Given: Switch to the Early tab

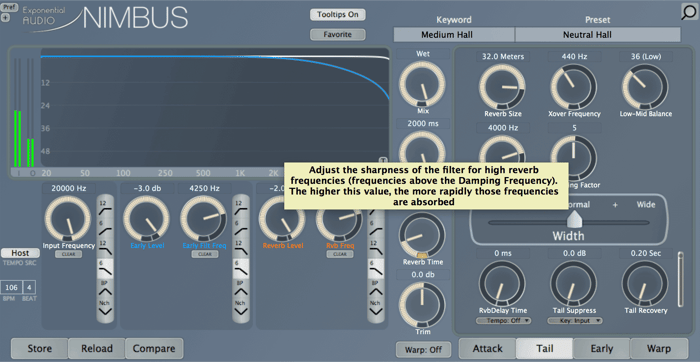Looking at the screenshot, I should click(x=602, y=349).
